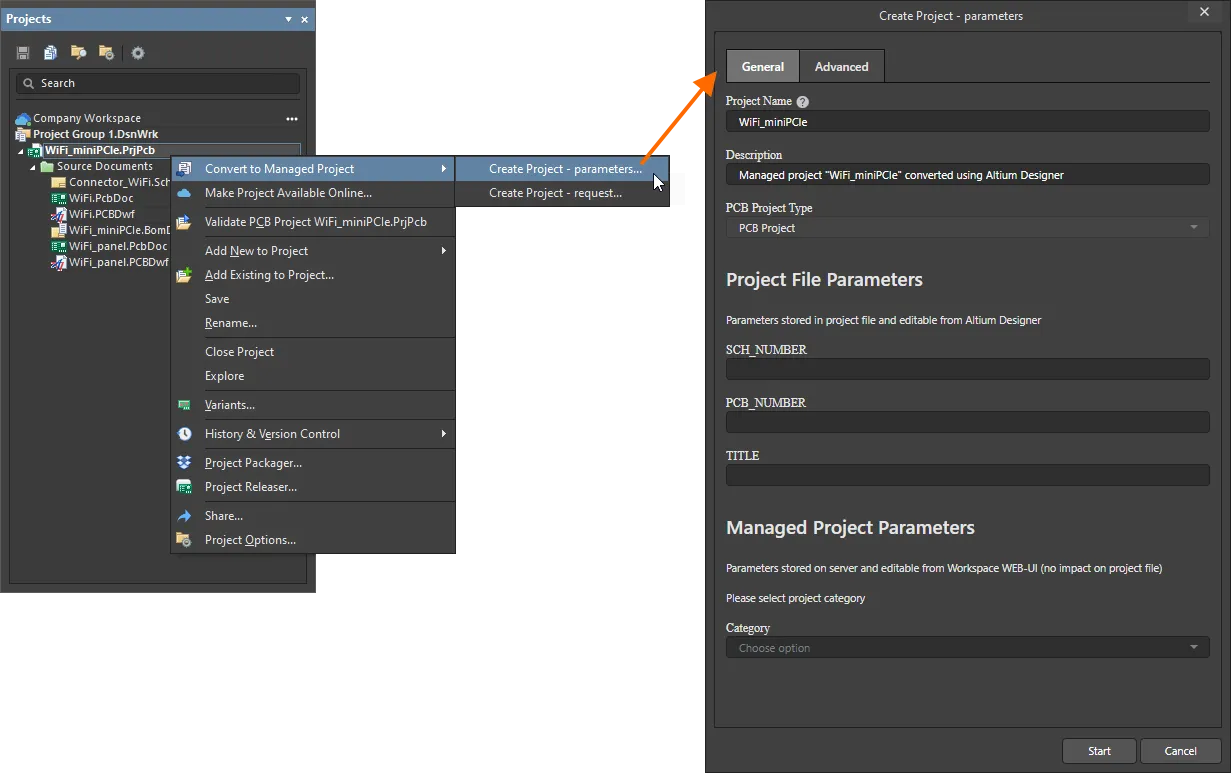1231x773 pixels.
Task: Select the Company Workspace entry
Action: click(87, 118)
